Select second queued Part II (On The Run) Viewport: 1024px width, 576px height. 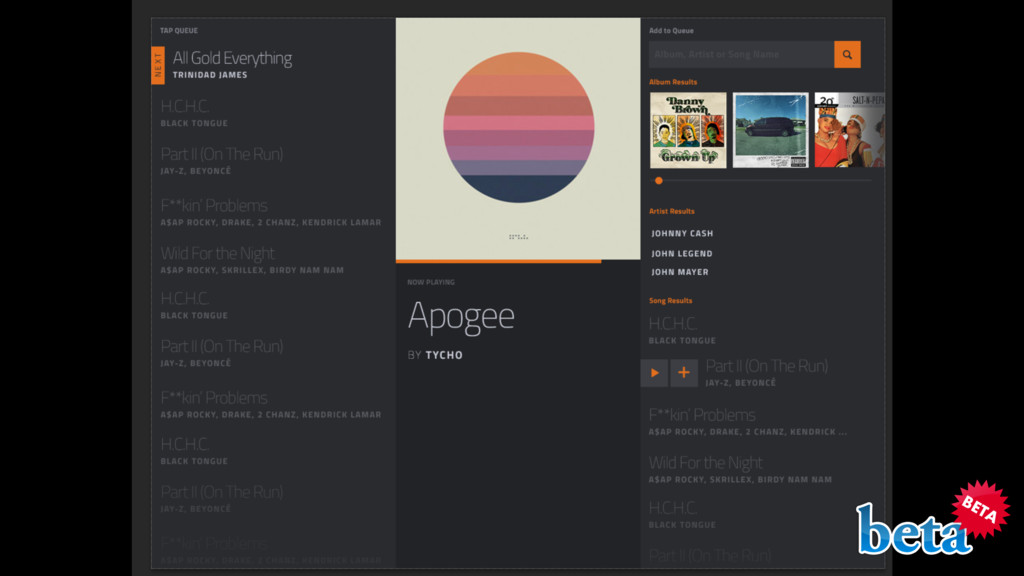click(221, 353)
